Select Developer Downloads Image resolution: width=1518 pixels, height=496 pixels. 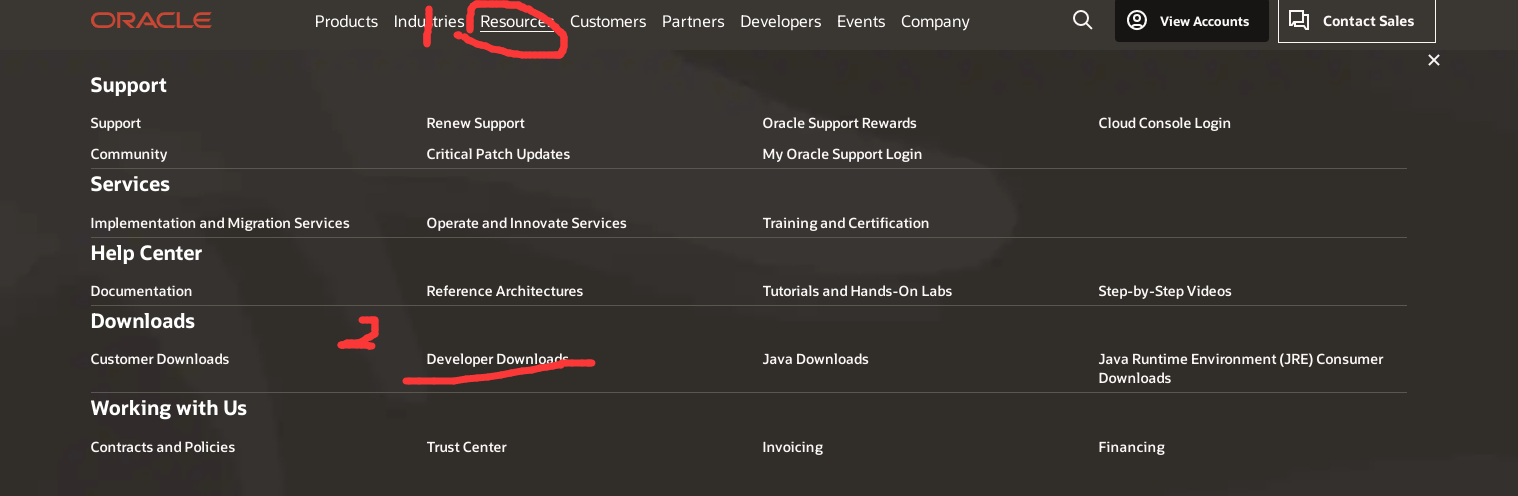(498, 359)
